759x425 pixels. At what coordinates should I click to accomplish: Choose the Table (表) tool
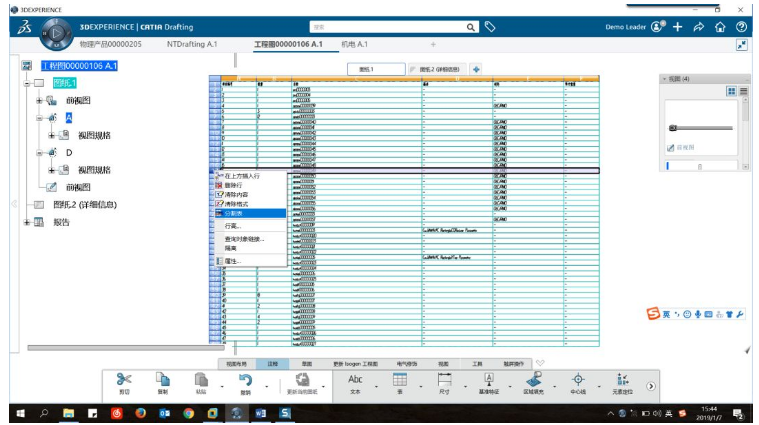[400, 383]
